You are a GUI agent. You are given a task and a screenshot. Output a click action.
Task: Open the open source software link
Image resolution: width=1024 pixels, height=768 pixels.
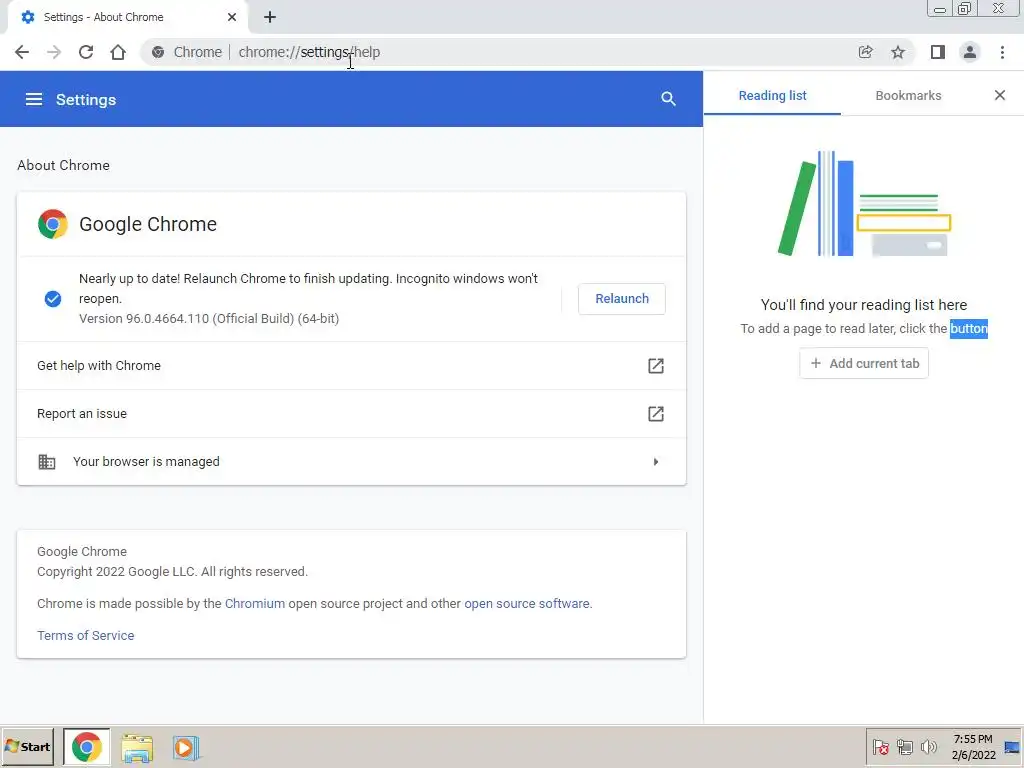pyautogui.click(x=526, y=603)
